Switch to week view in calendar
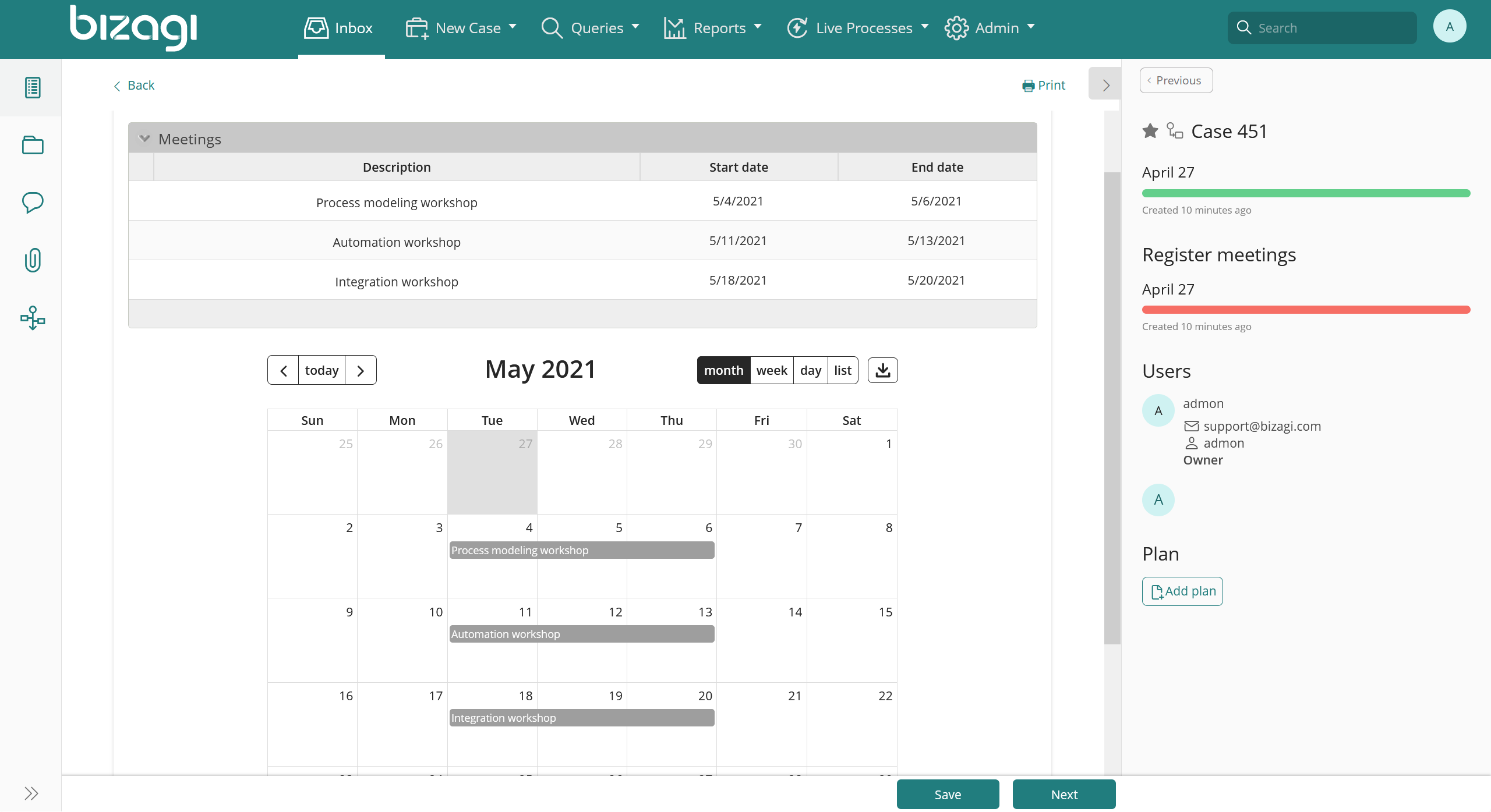The image size is (1491, 812). tap(770, 370)
